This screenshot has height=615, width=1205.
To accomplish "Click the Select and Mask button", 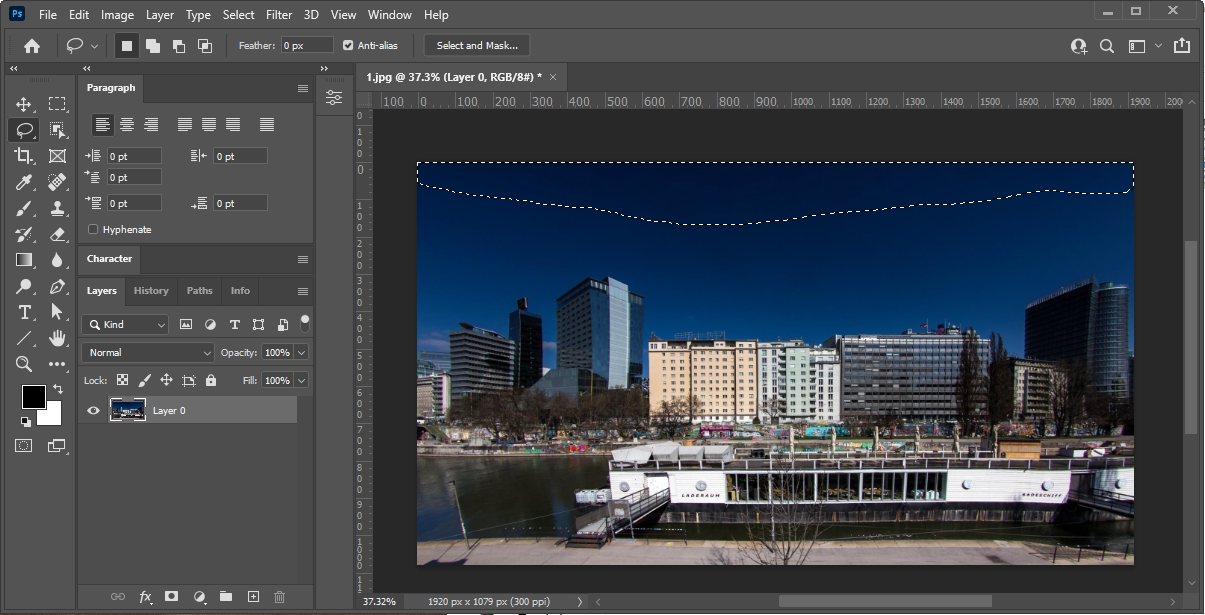I will [477, 45].
